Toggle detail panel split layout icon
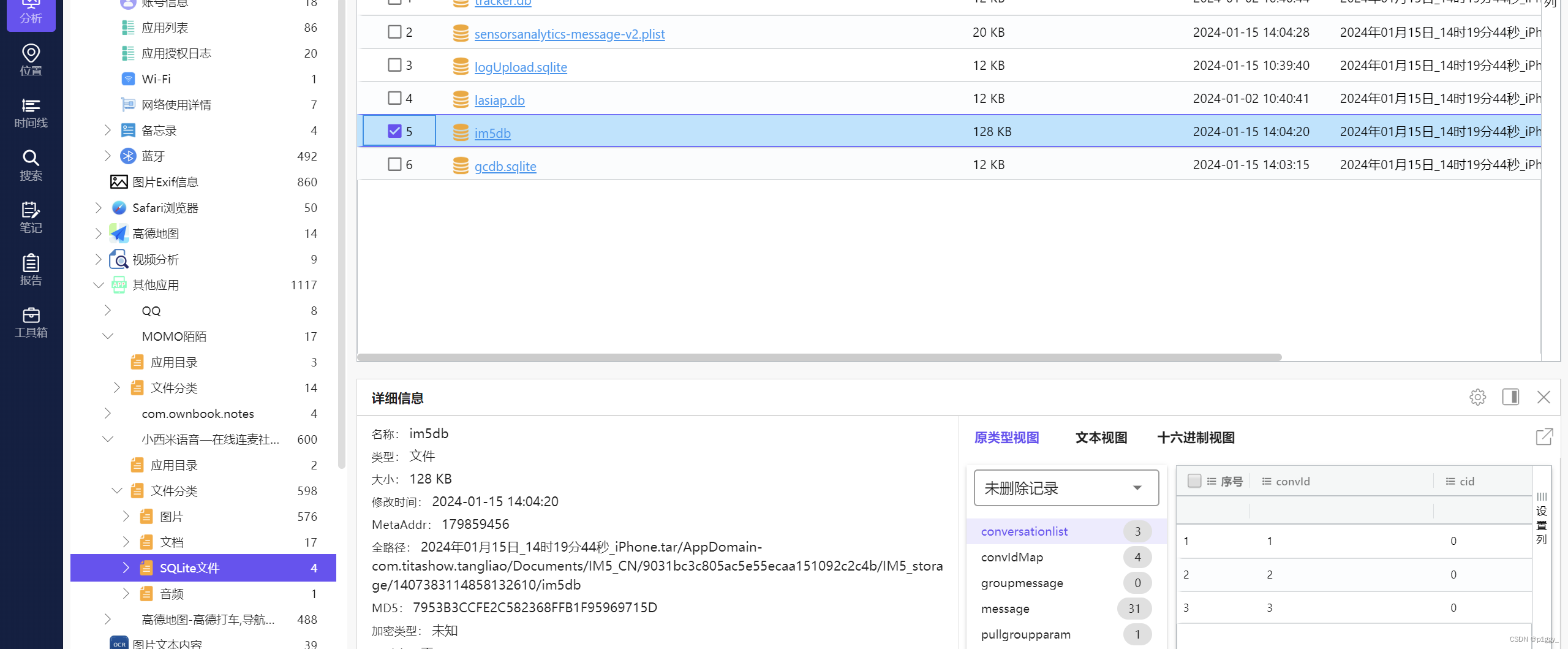The width and height of the screenshot is (1568, 649). 1510,397
